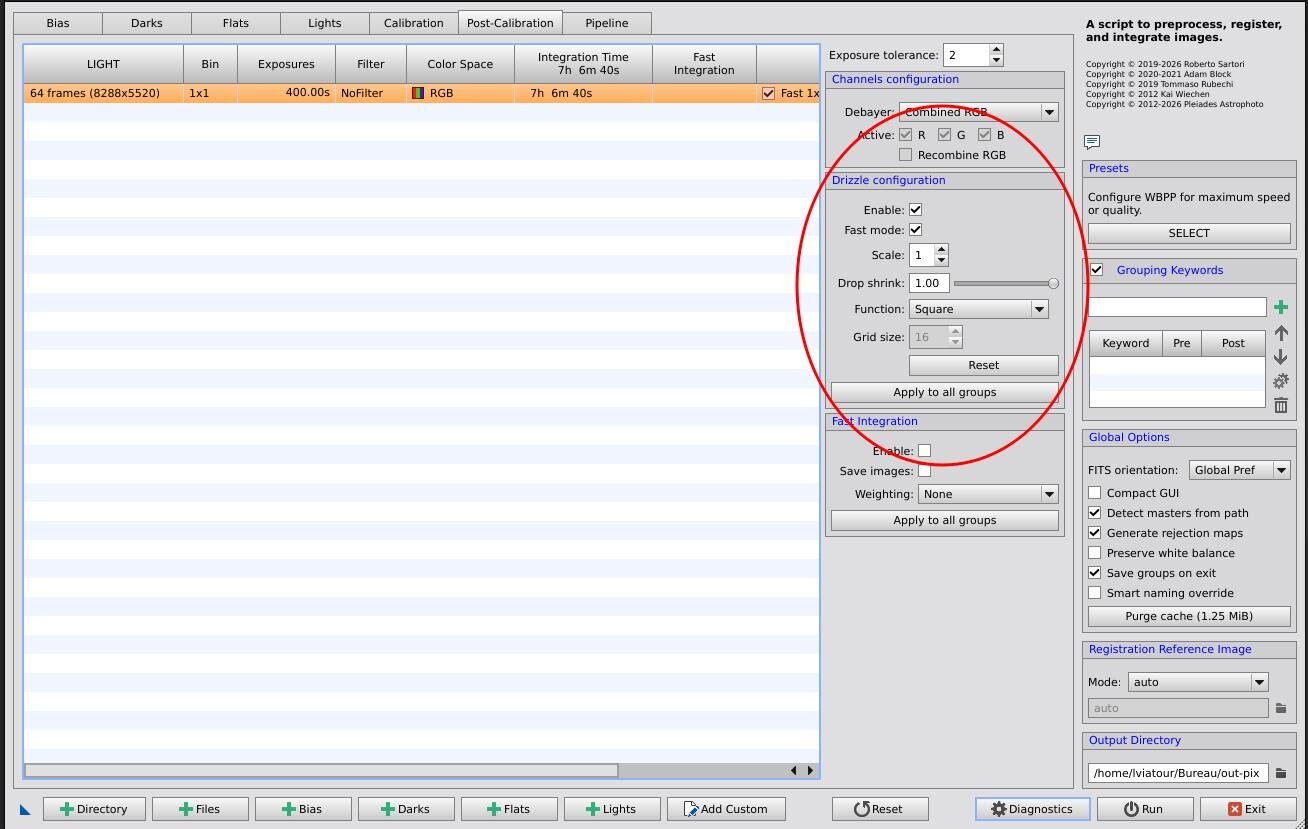The width and height of the screenshot is (1308, 829).
Task: Toggle Generate rejection maps checkbox
Action: [1094, 533]
